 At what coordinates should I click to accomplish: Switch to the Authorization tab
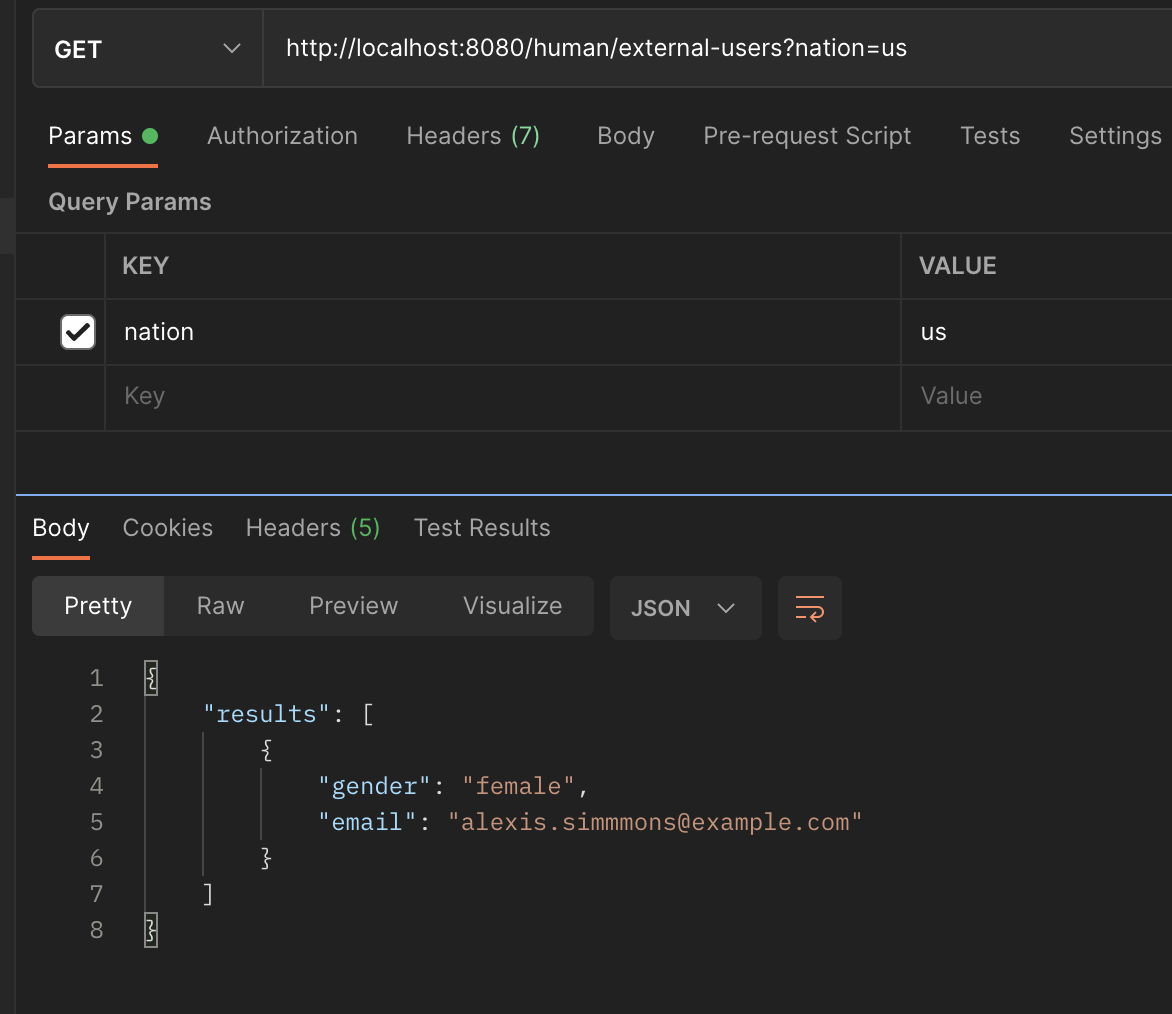pyautogui.click(x=282, y=136)
